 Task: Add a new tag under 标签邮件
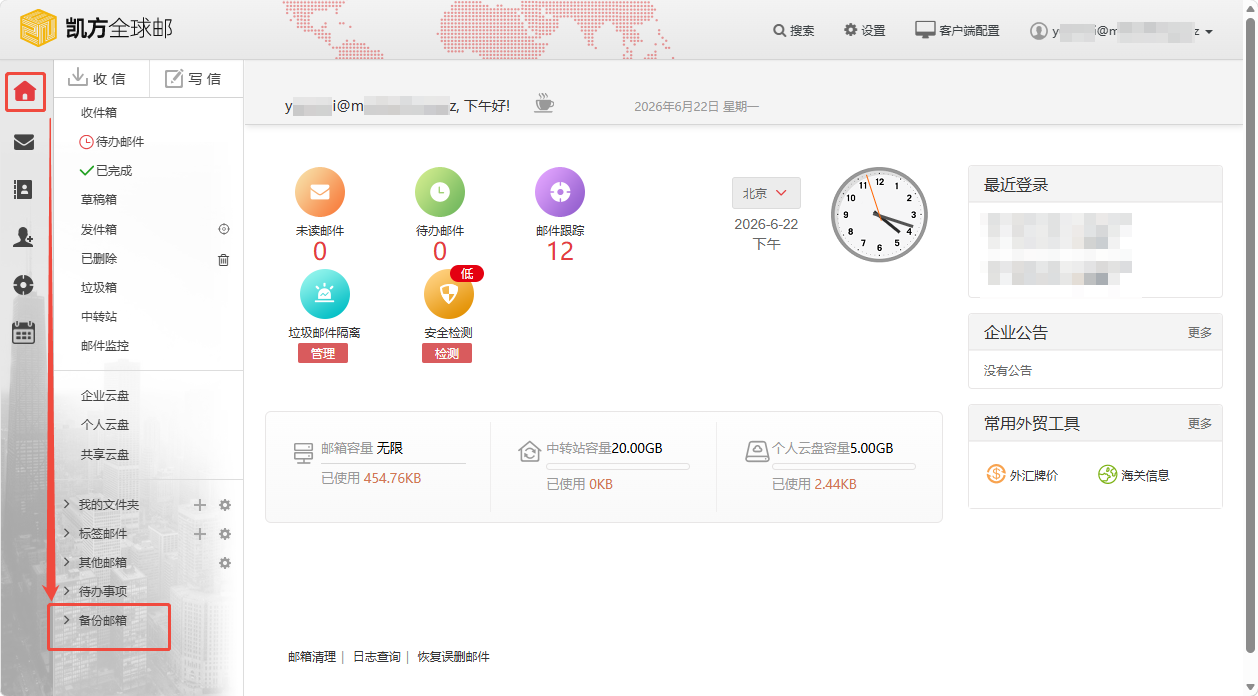pyautogui.click(x=200, y=534)
